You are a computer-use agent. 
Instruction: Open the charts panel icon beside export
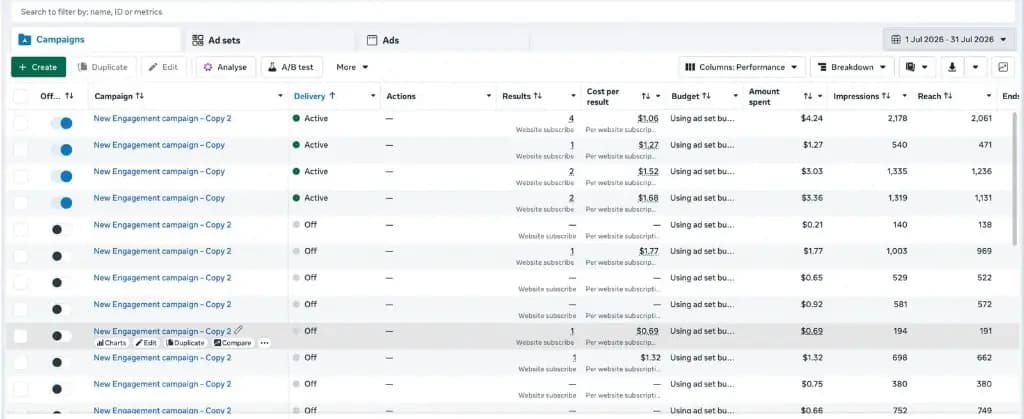click(1003, 67)
